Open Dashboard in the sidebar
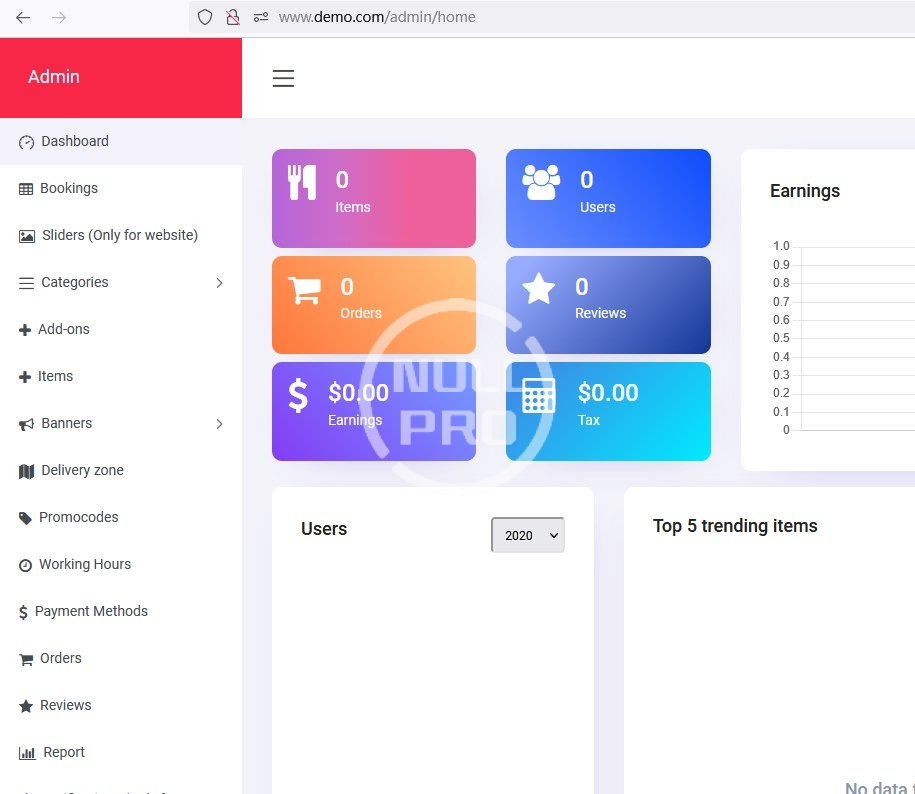 74,141
